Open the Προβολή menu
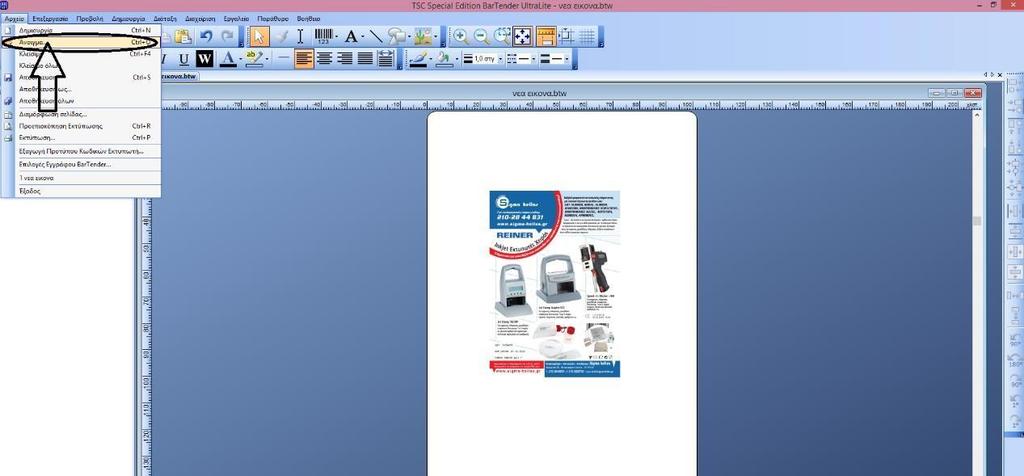 (90, 19)
